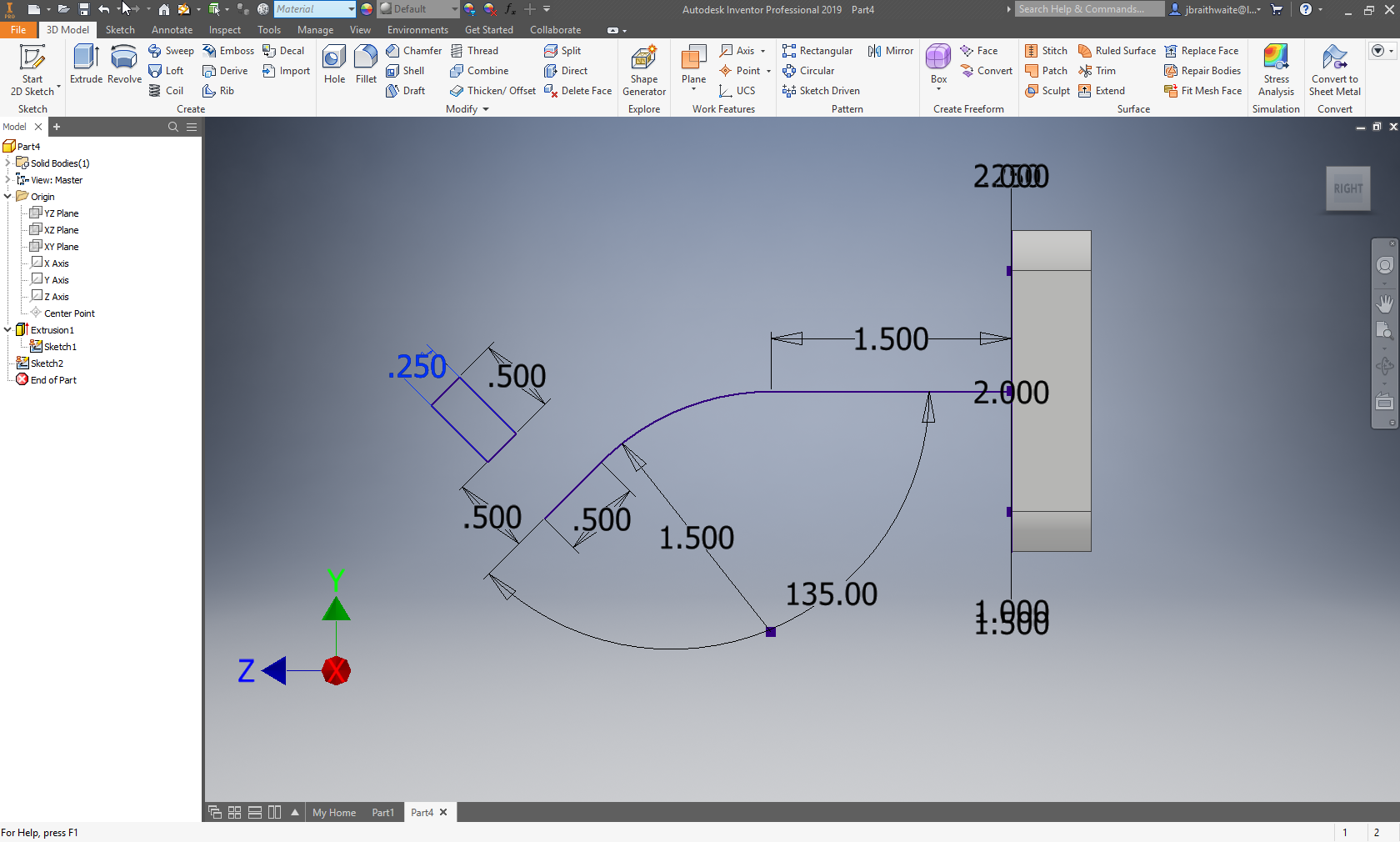This screenshot has width=1400, height=842.
Task: Click the Sketch Driven pattern button
Action: tap(821, 91)
